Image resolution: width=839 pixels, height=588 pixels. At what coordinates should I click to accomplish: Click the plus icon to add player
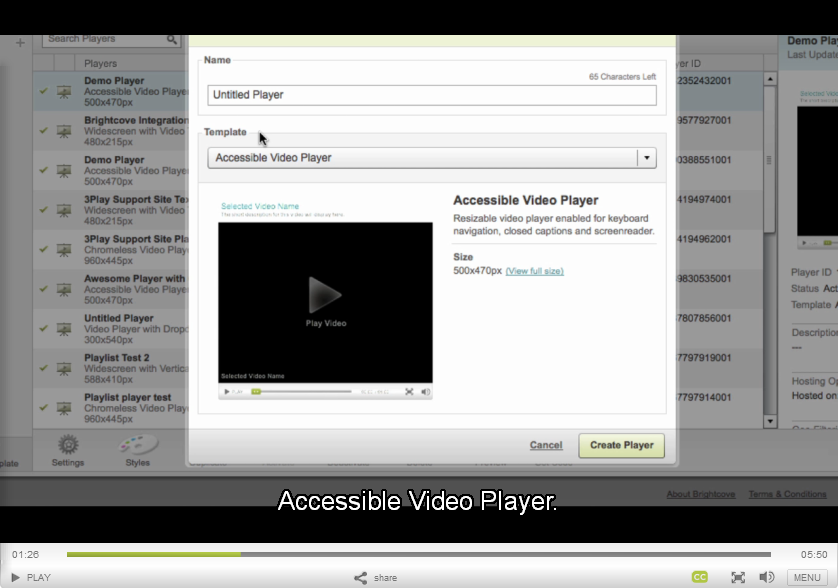pyautogui.click(x=20, y=43)
